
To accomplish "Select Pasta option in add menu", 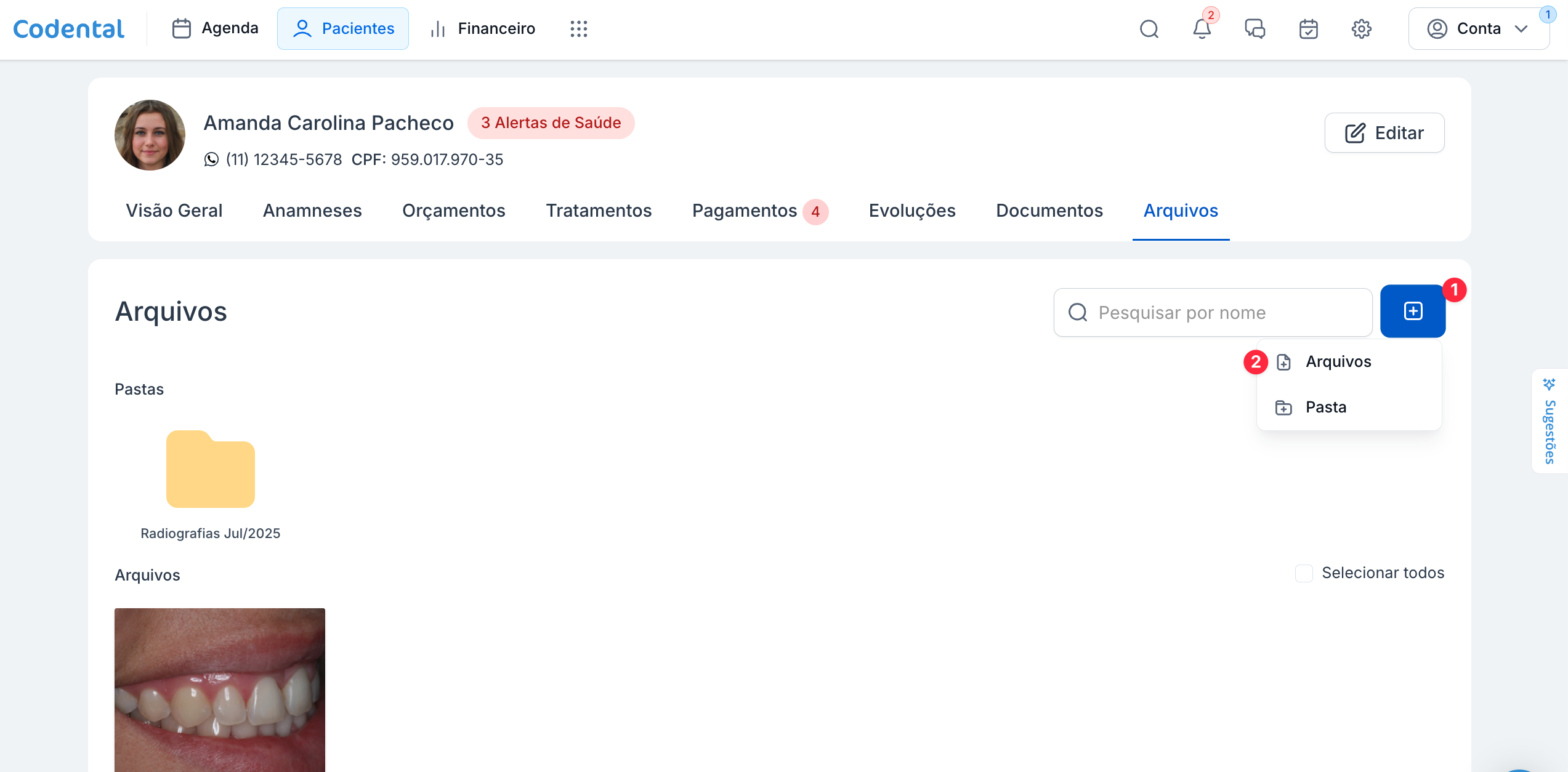I will coord(1325,408).
